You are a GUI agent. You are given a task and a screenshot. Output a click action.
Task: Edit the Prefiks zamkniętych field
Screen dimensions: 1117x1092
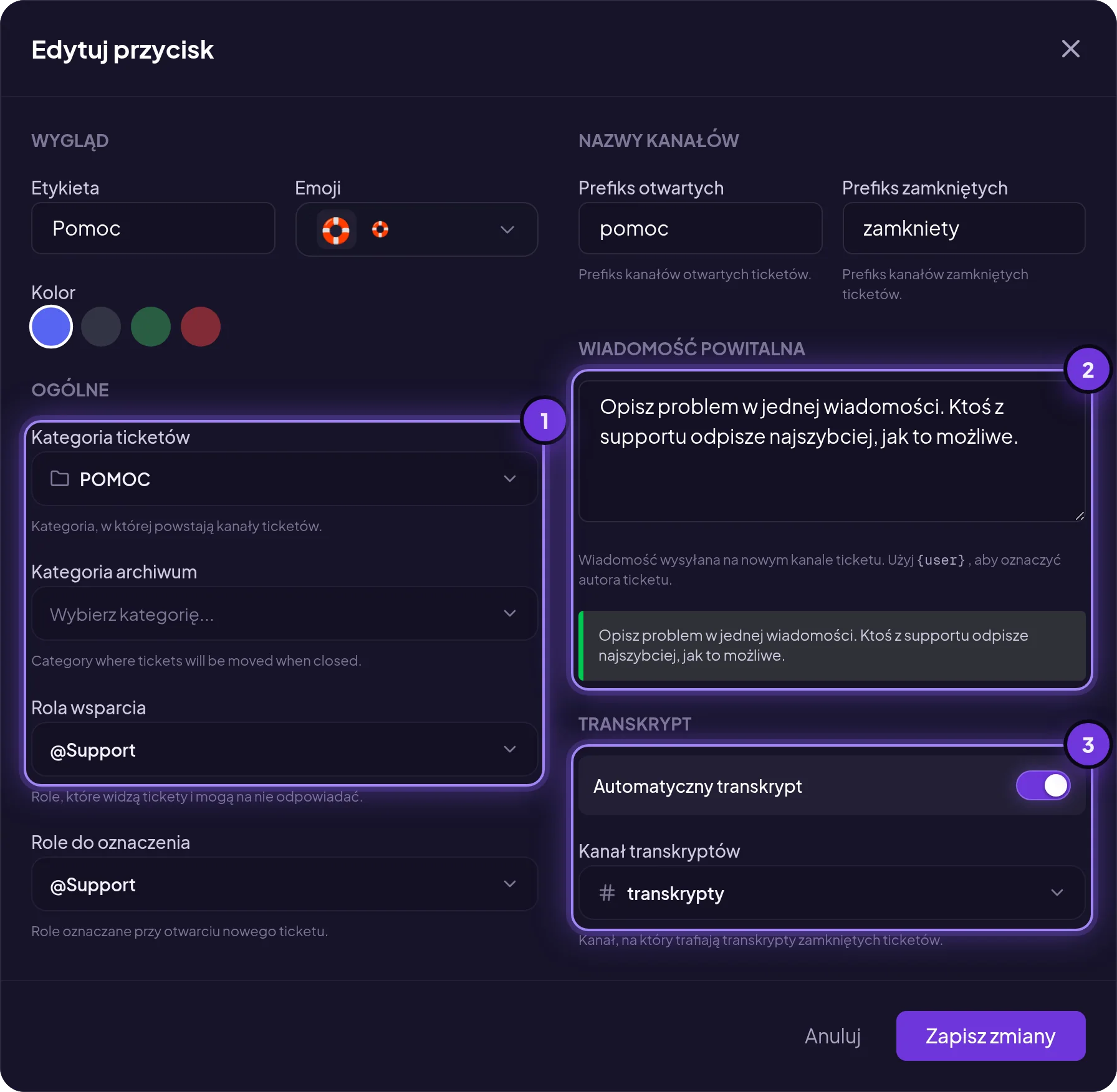click(x=964, y=228)
